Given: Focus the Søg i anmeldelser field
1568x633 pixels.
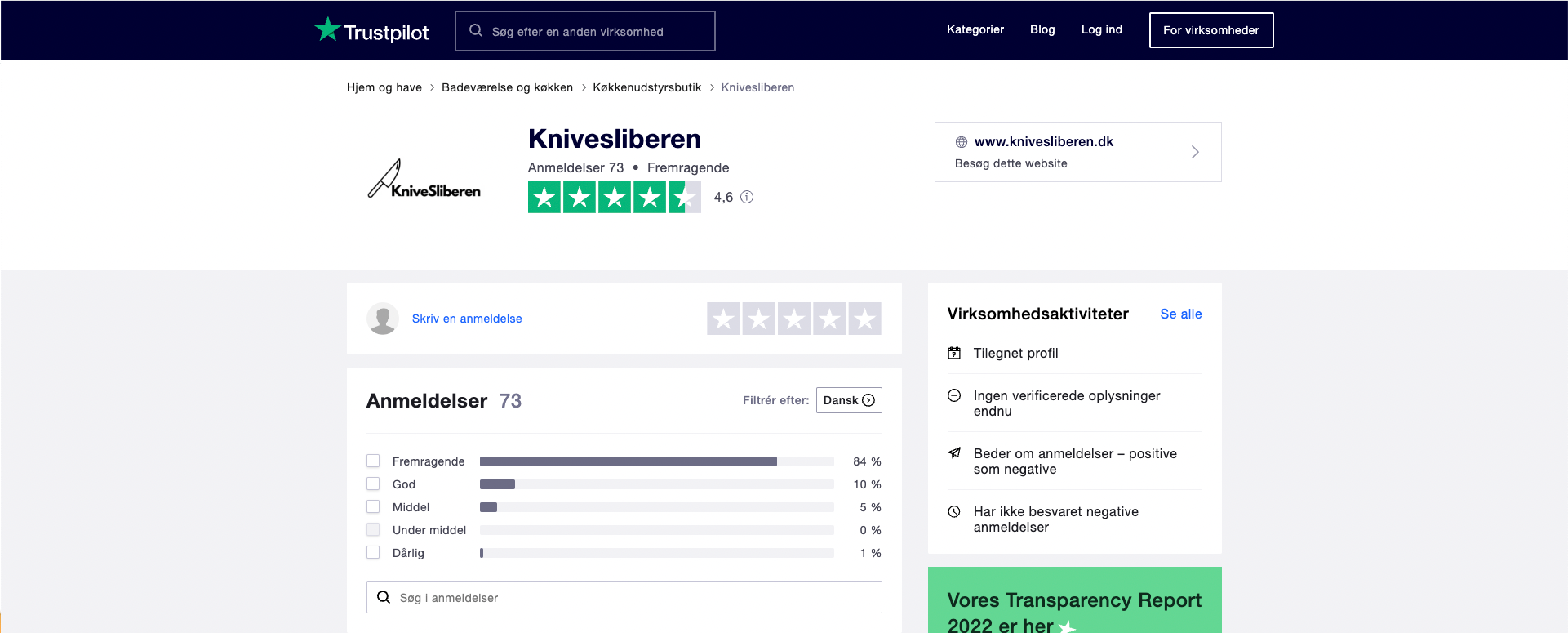Looking at the screenshot, I should (x=637, y=597).
